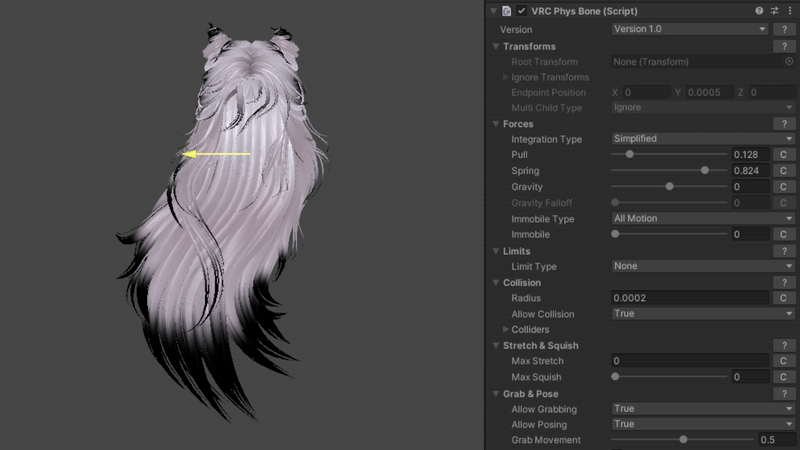Image resolution: width=800 pixels, height=450 pixels.
Task: Open the component help reference icon
Action: tap(760, 10)
